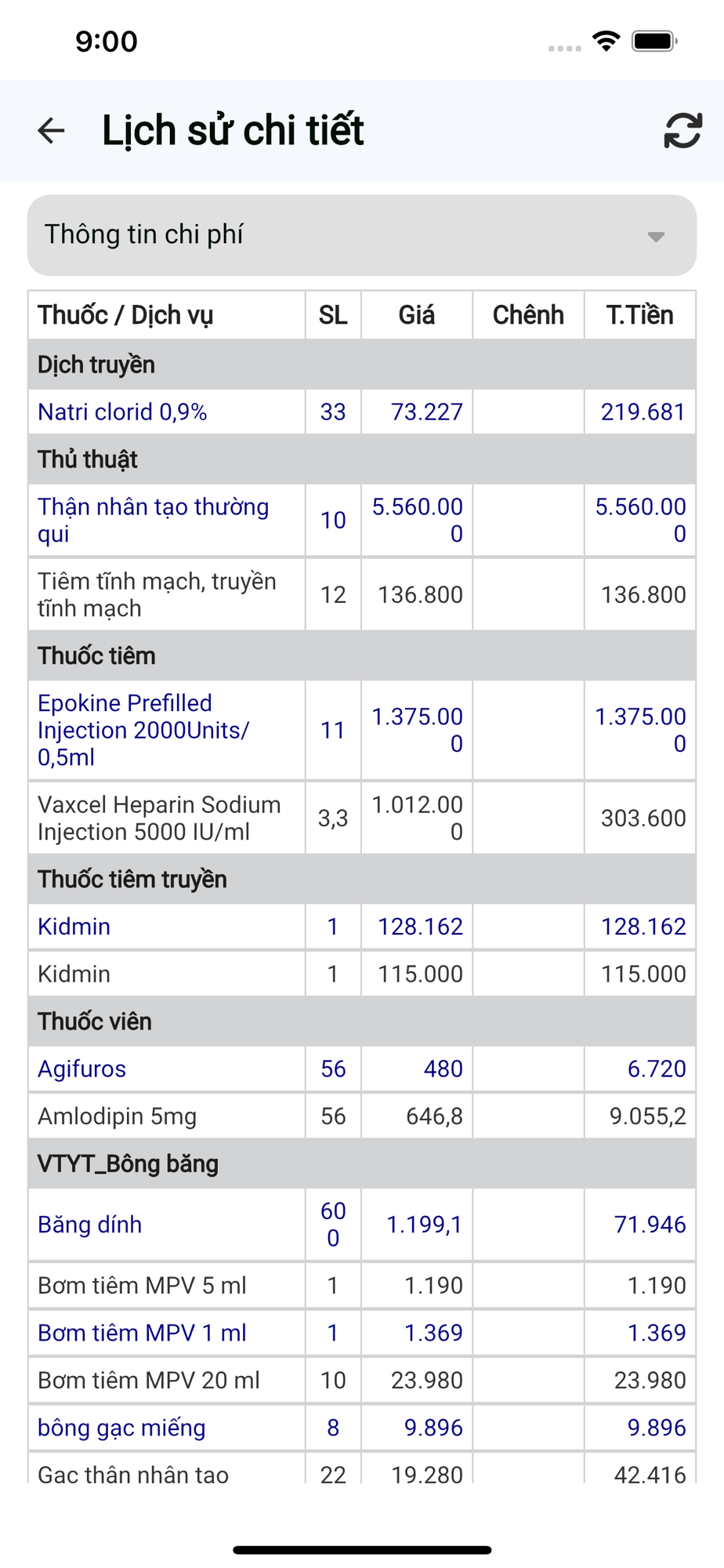Viewport: 724px width, 1568px height.
Task: Click the dropdown arrow triangle
Action: (x=656, y=236)
